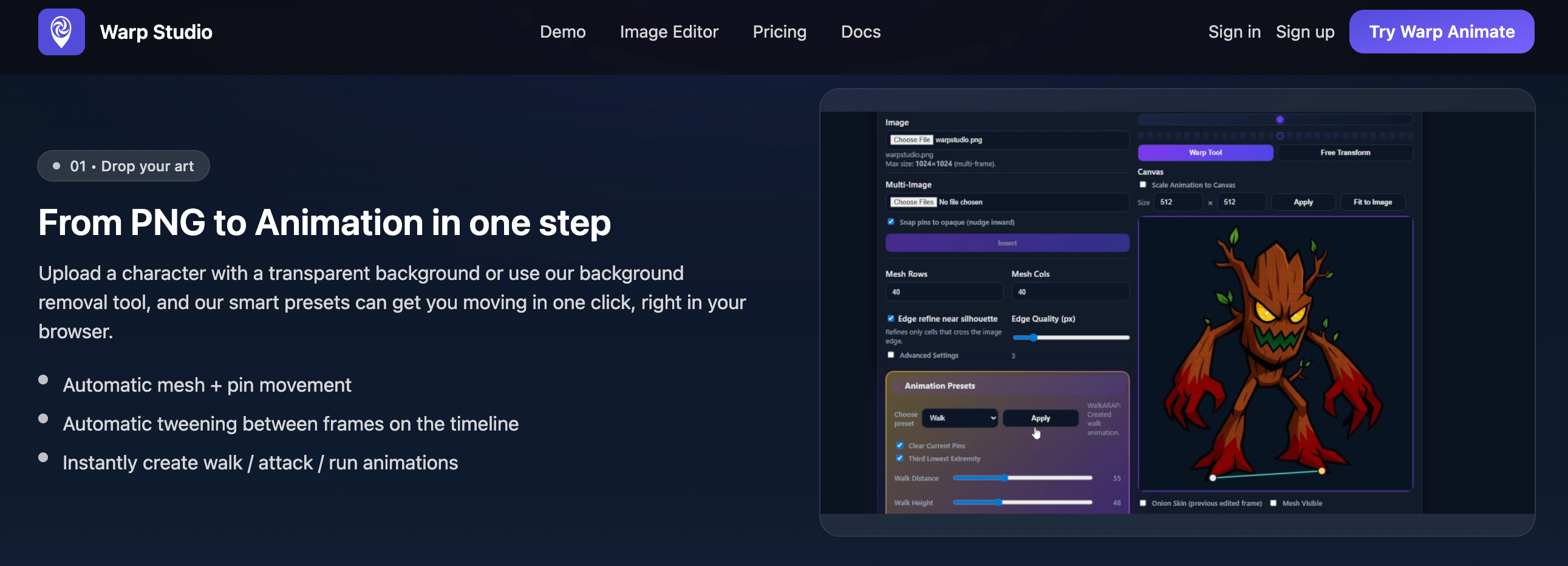Turn on Onion Skin option
Viewport: 1568px width, 566px height.
(x=1142, y=503)
